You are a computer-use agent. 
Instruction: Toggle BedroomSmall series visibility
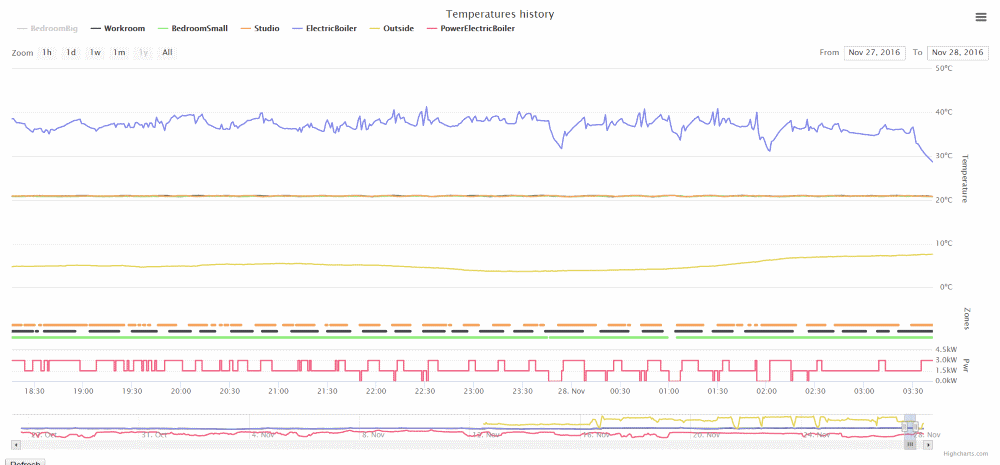click(192, 29)
